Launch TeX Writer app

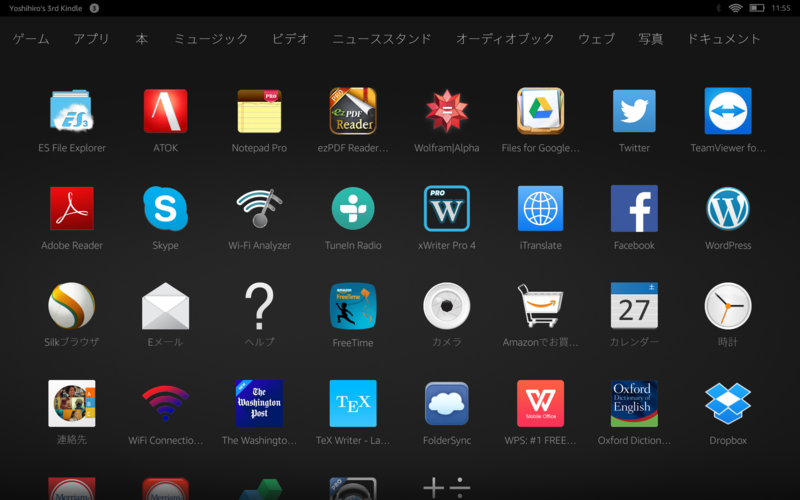[353, 403]
